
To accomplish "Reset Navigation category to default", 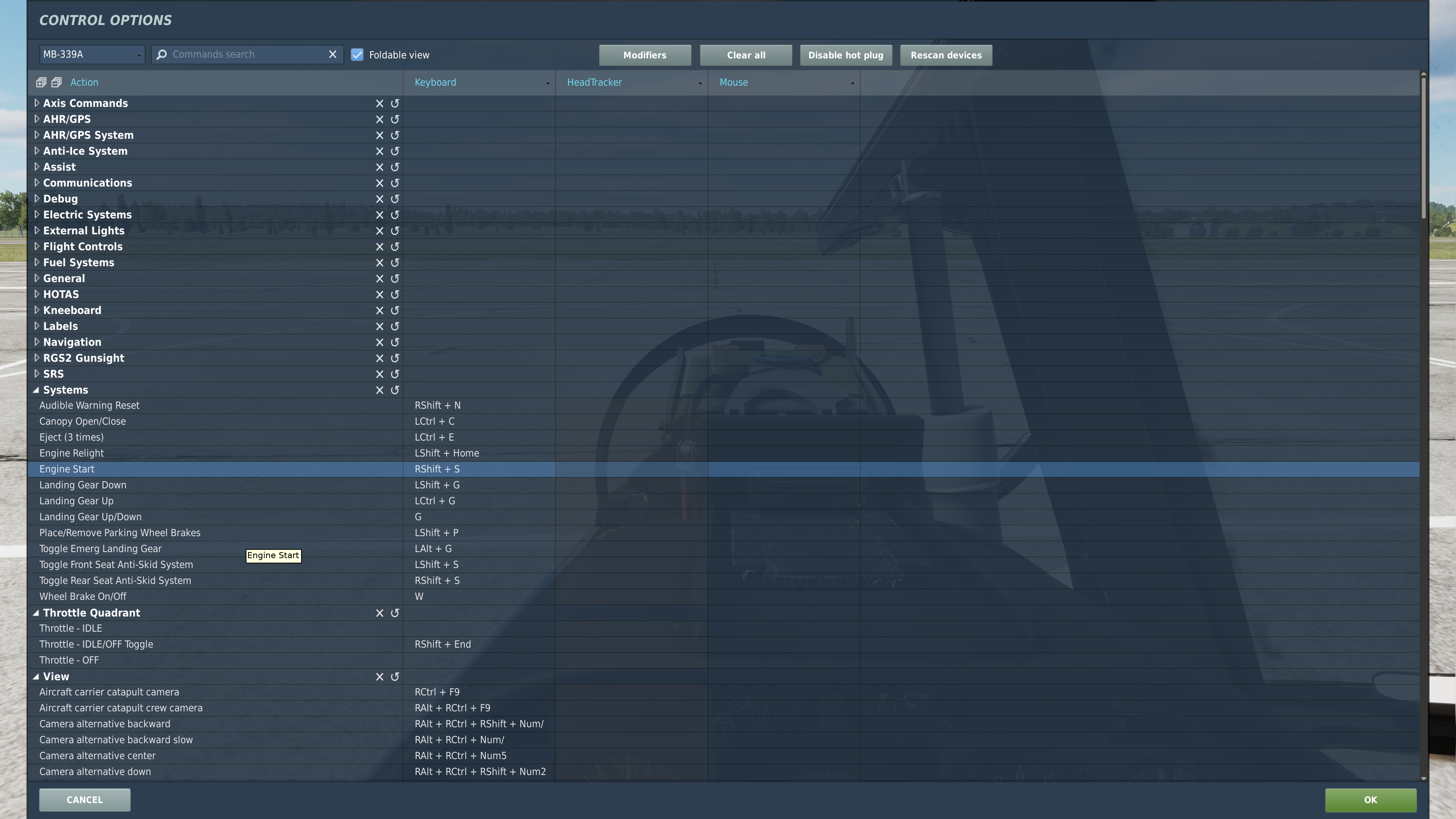I will click(395, 342).
